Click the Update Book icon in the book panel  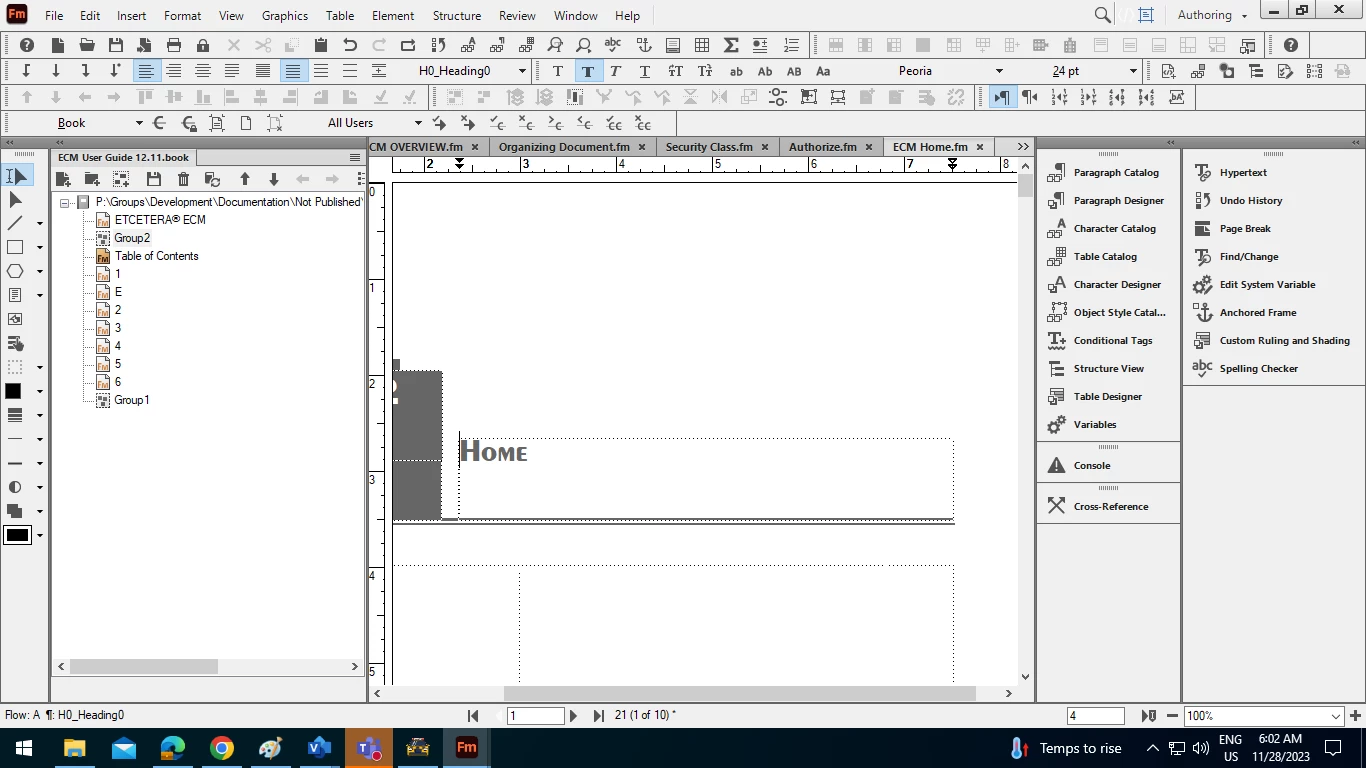212,179
